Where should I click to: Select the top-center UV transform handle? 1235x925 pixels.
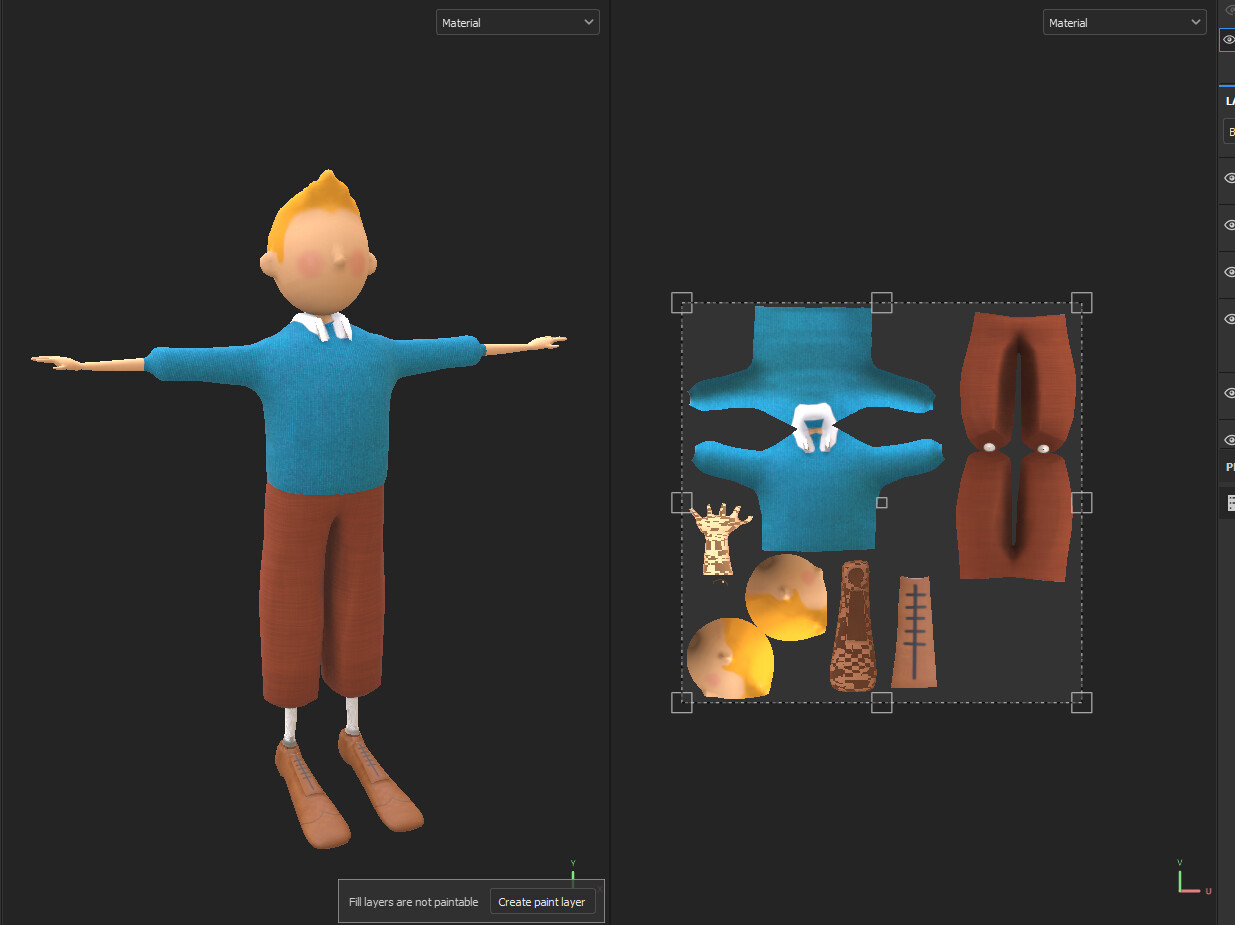point(881,302)
